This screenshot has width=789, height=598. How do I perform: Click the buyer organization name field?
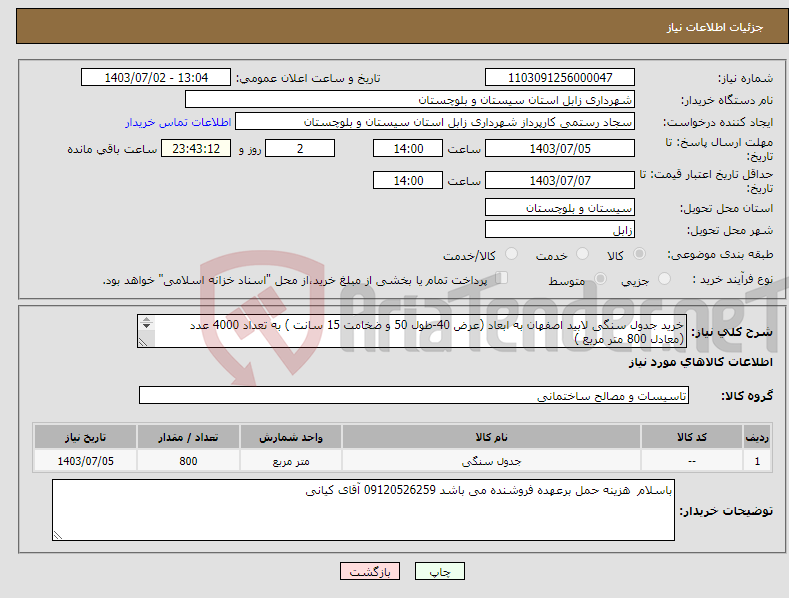(410, 100)
